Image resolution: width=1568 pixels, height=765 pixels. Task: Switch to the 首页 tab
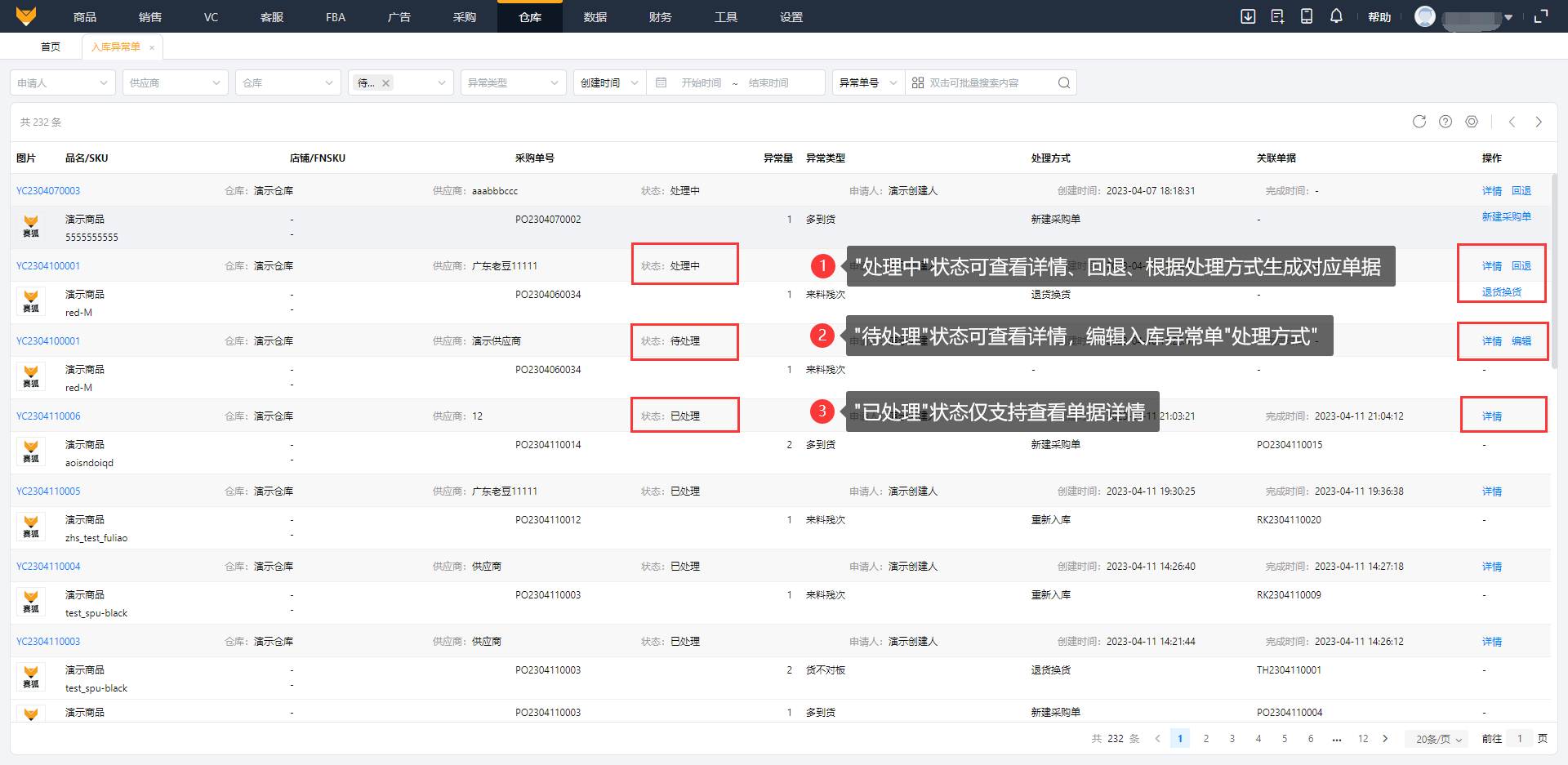(x=51, y=47)
